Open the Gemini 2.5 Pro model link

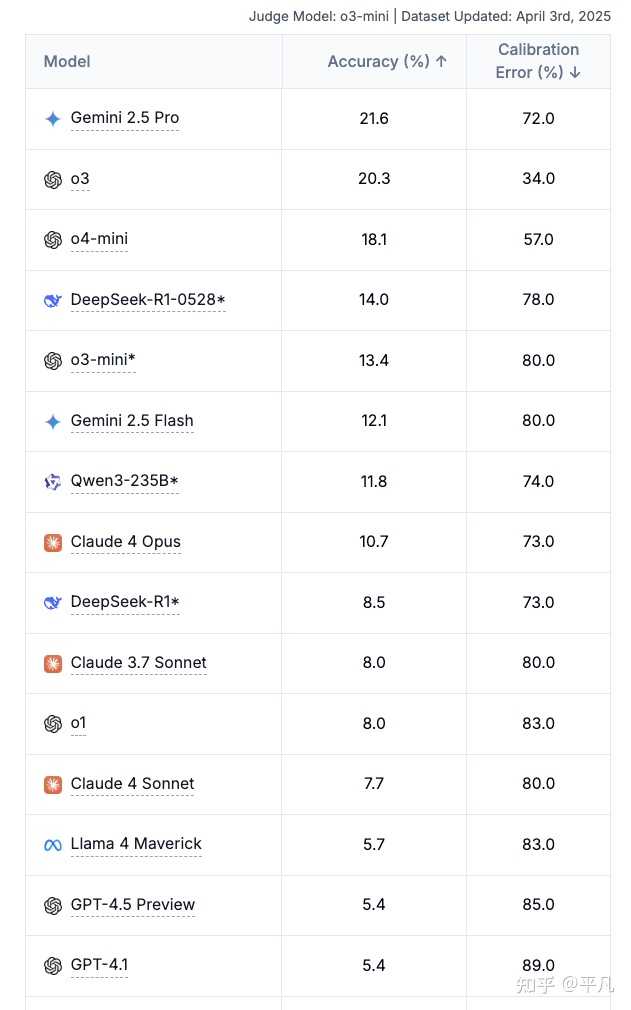pos(125,118)
